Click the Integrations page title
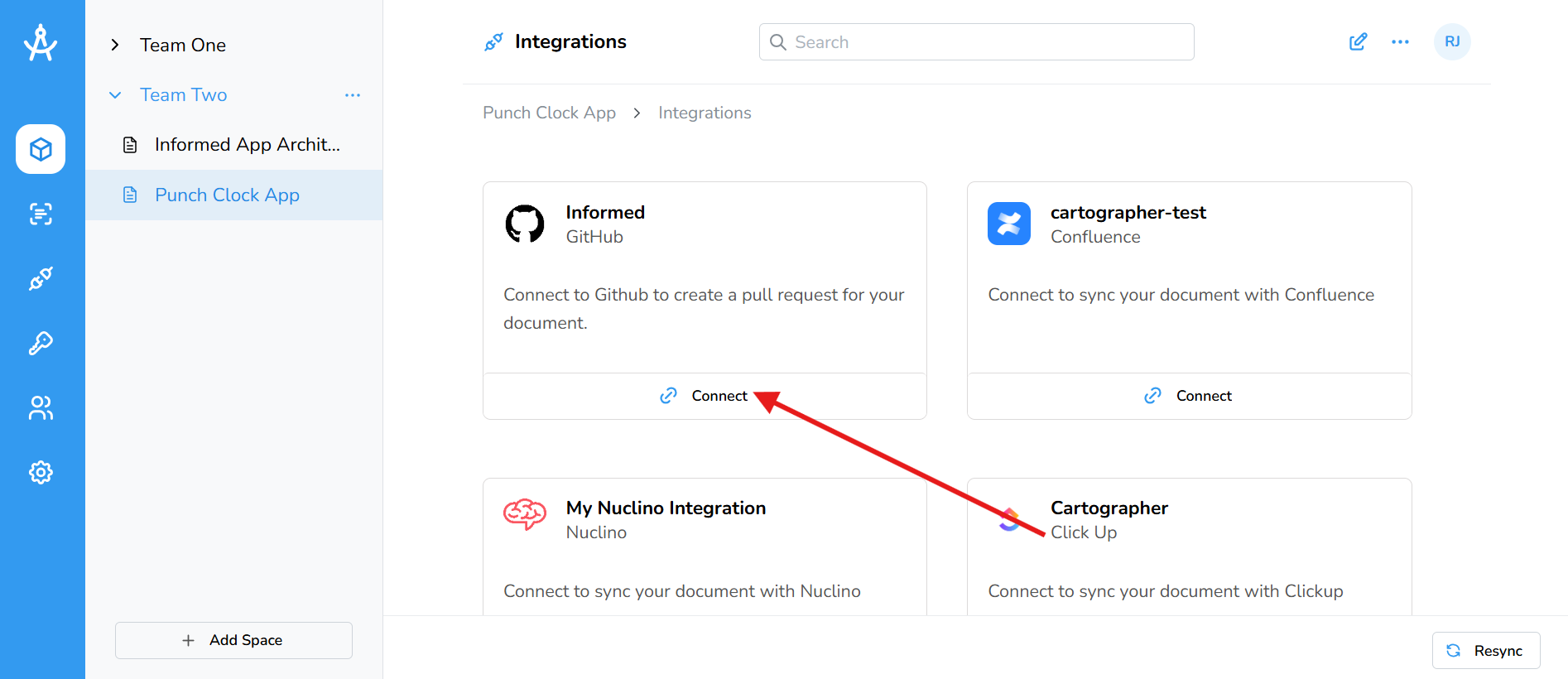This screenshot has height=679, width=1568. pyautogui.click(x=570, y=41)
